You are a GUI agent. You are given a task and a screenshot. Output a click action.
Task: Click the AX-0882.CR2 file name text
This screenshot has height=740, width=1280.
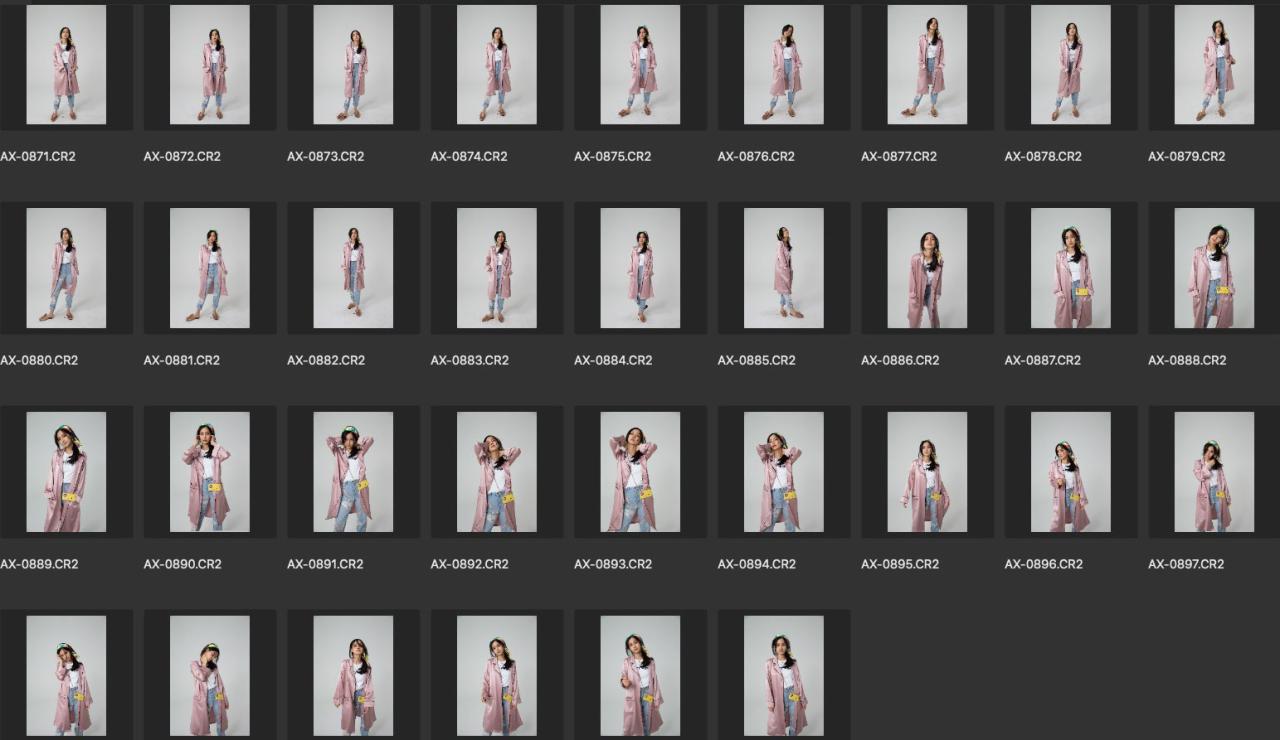(326, 360)
